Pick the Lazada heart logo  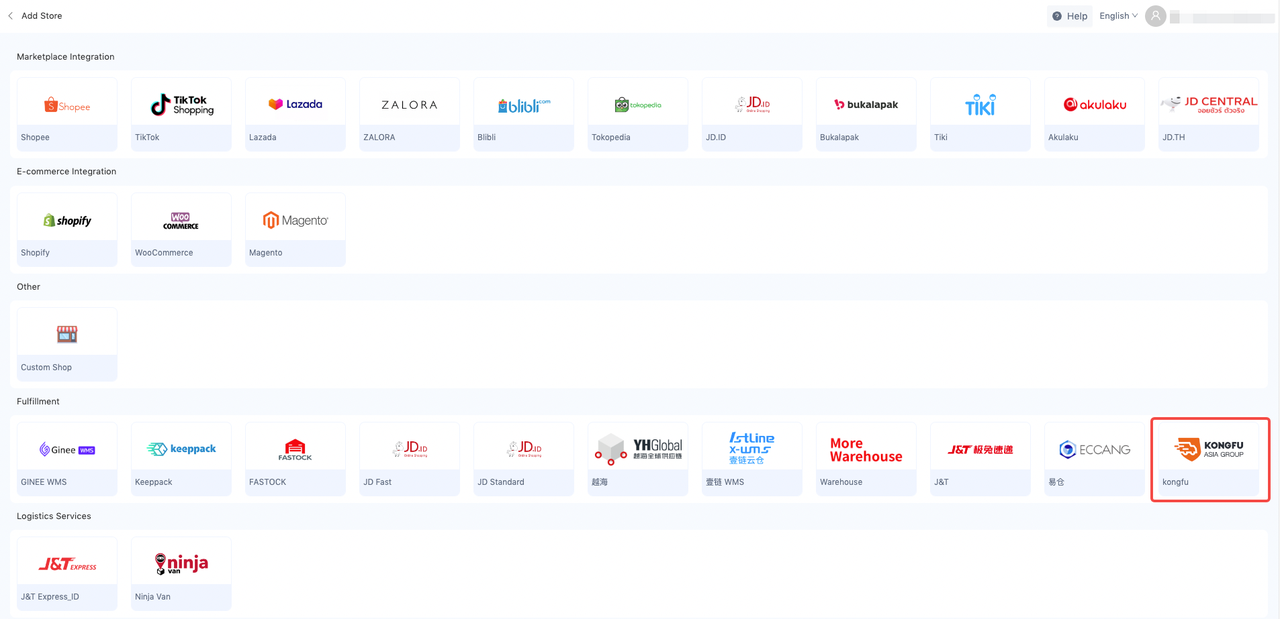tap(295, 104)
